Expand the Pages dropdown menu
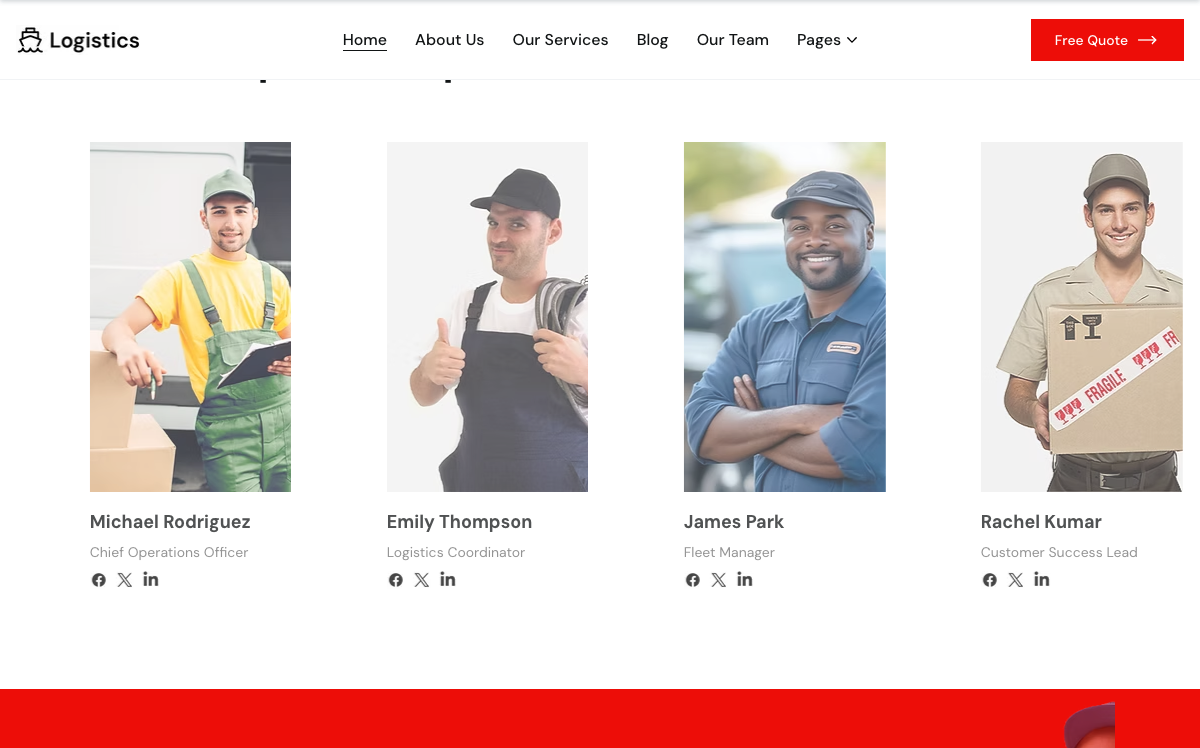The width and height of the screenshot is (1200, 748). [x=827, y=40]
